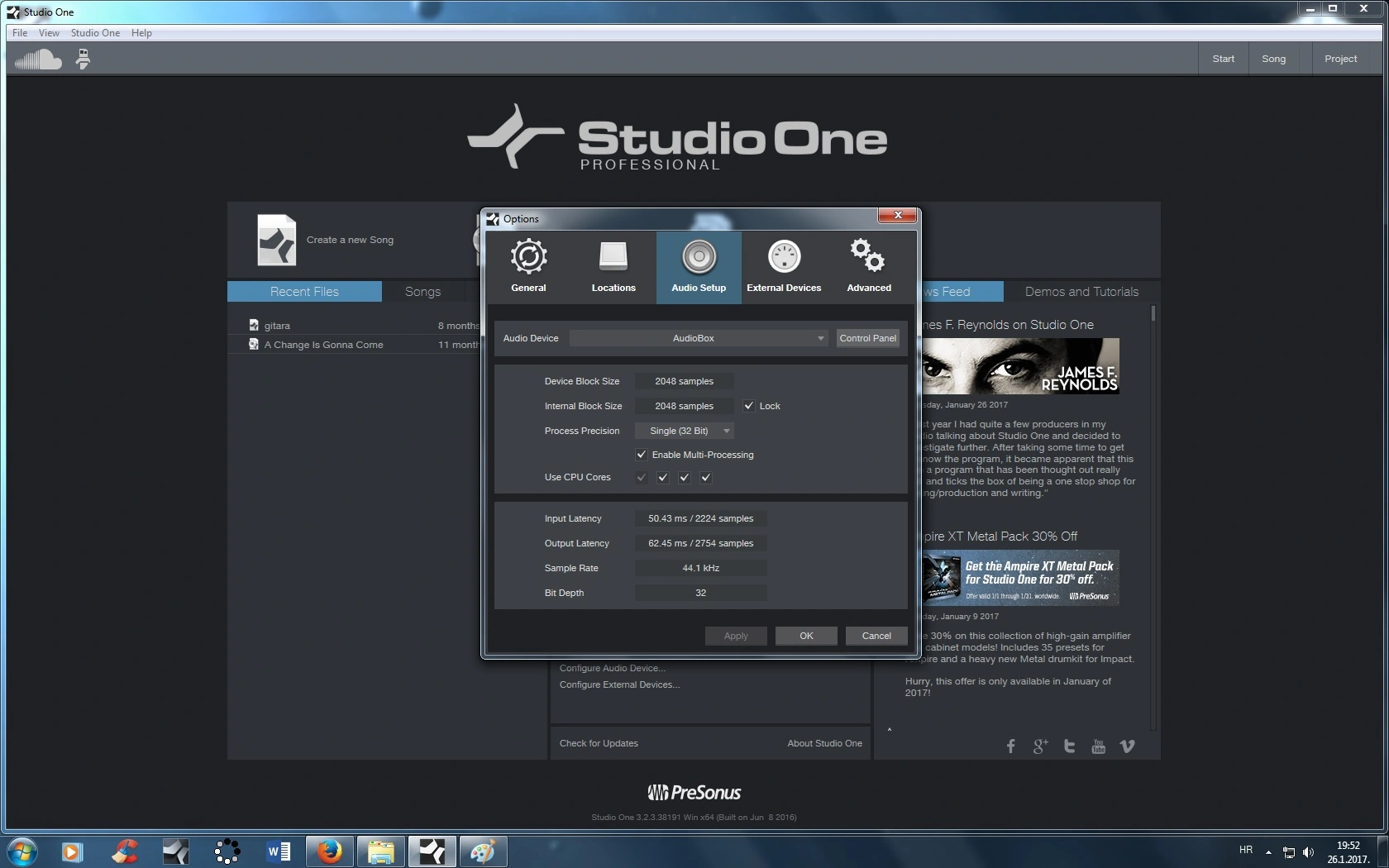Open PreSonus YouTube icon
1389x868 pixels.
tap(1098, 746)
